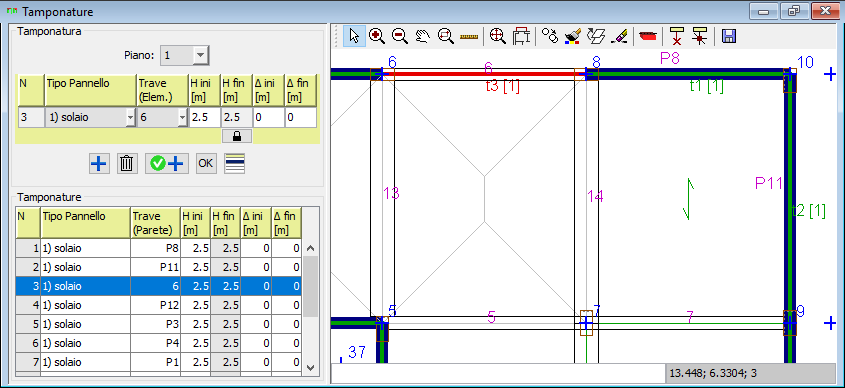This screenshot has width=845, height=388.
Task: Open the paintbrush colors tool
Action: (x=573, y=36)
